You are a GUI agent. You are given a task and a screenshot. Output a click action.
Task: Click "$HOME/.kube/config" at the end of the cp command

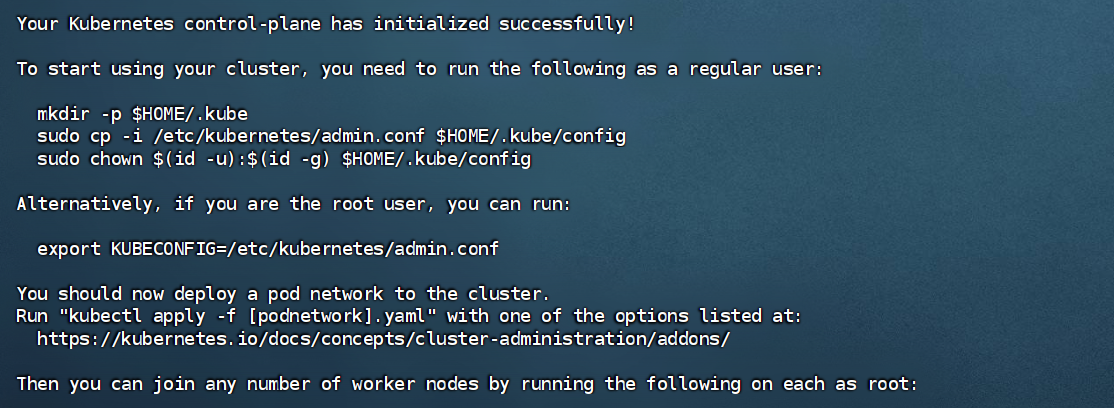[531, 136]
